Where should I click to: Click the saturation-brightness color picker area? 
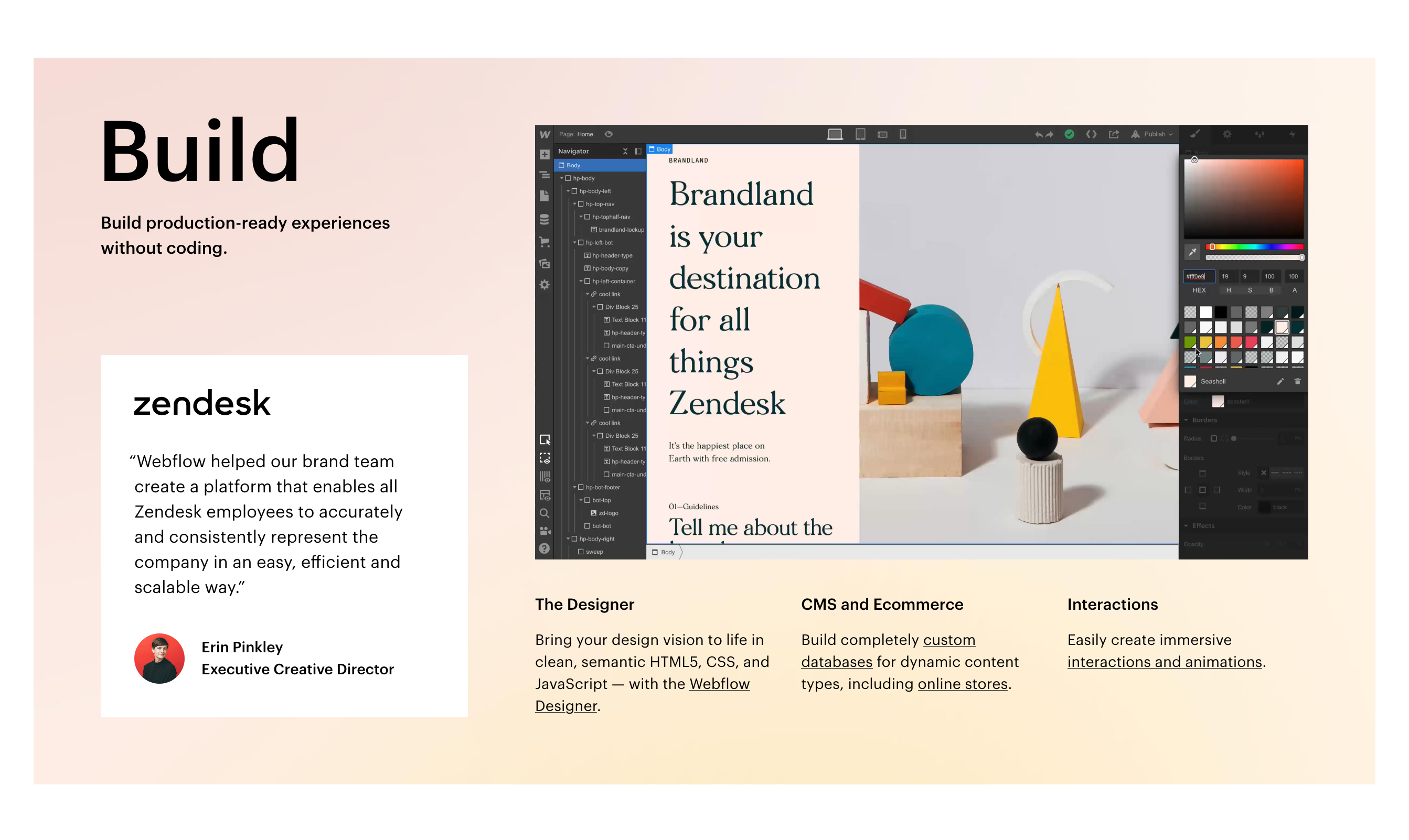[1244, 199]
